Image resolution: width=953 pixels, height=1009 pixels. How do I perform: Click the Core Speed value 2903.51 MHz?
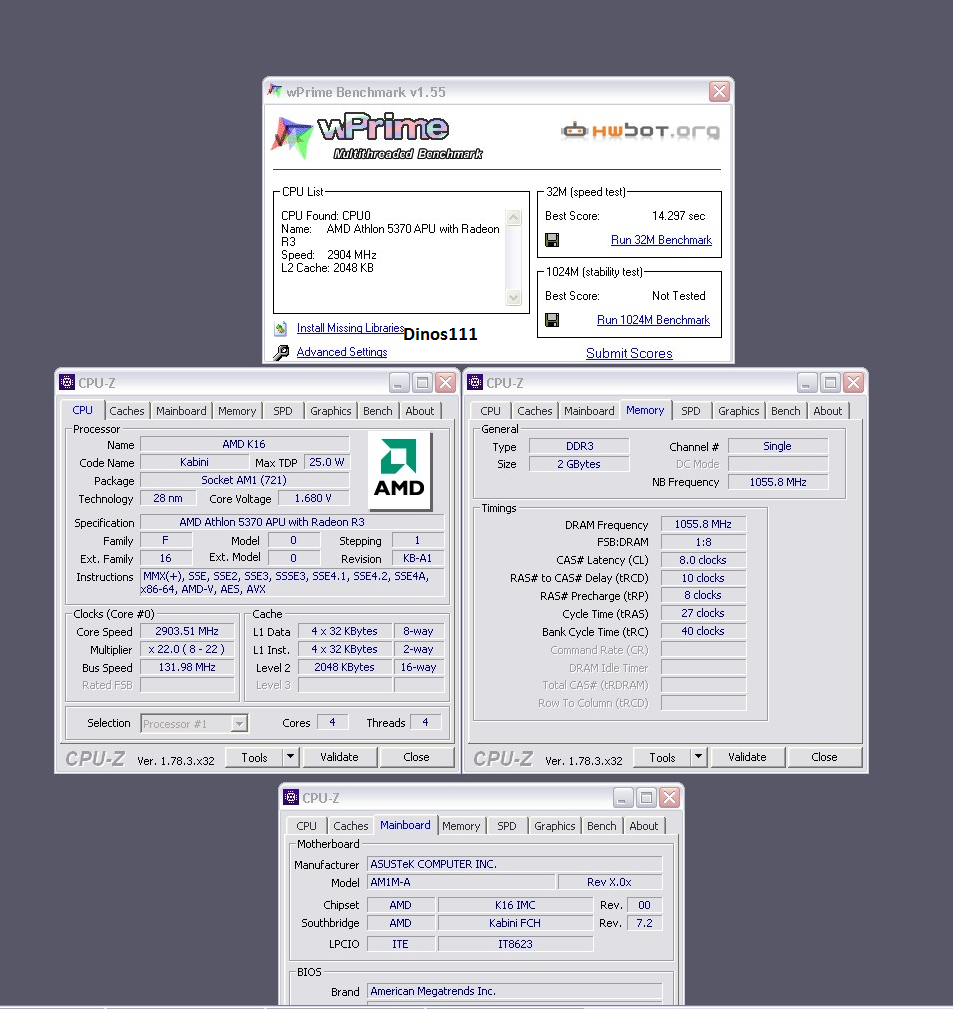(x=187, y=631)
